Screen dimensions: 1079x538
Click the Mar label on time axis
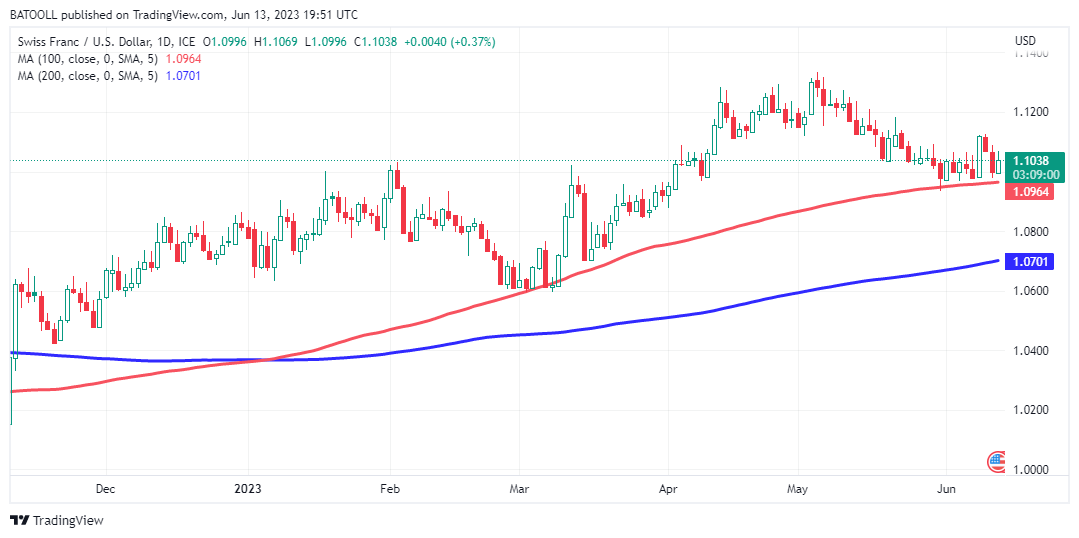pyautogui.click(x=518, y=489)
